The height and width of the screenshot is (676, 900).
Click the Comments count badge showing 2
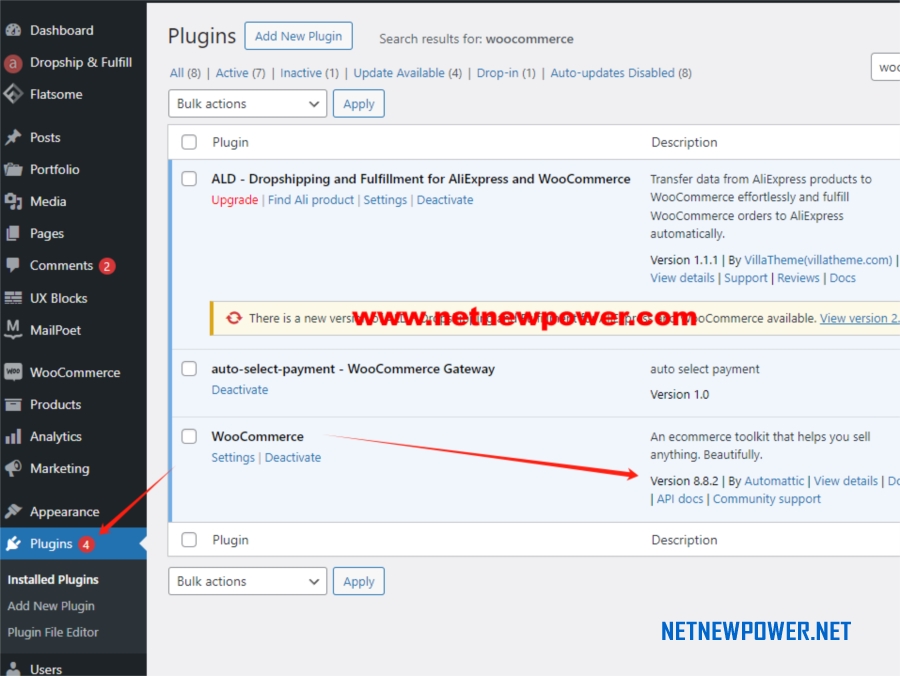coord(107,266)
